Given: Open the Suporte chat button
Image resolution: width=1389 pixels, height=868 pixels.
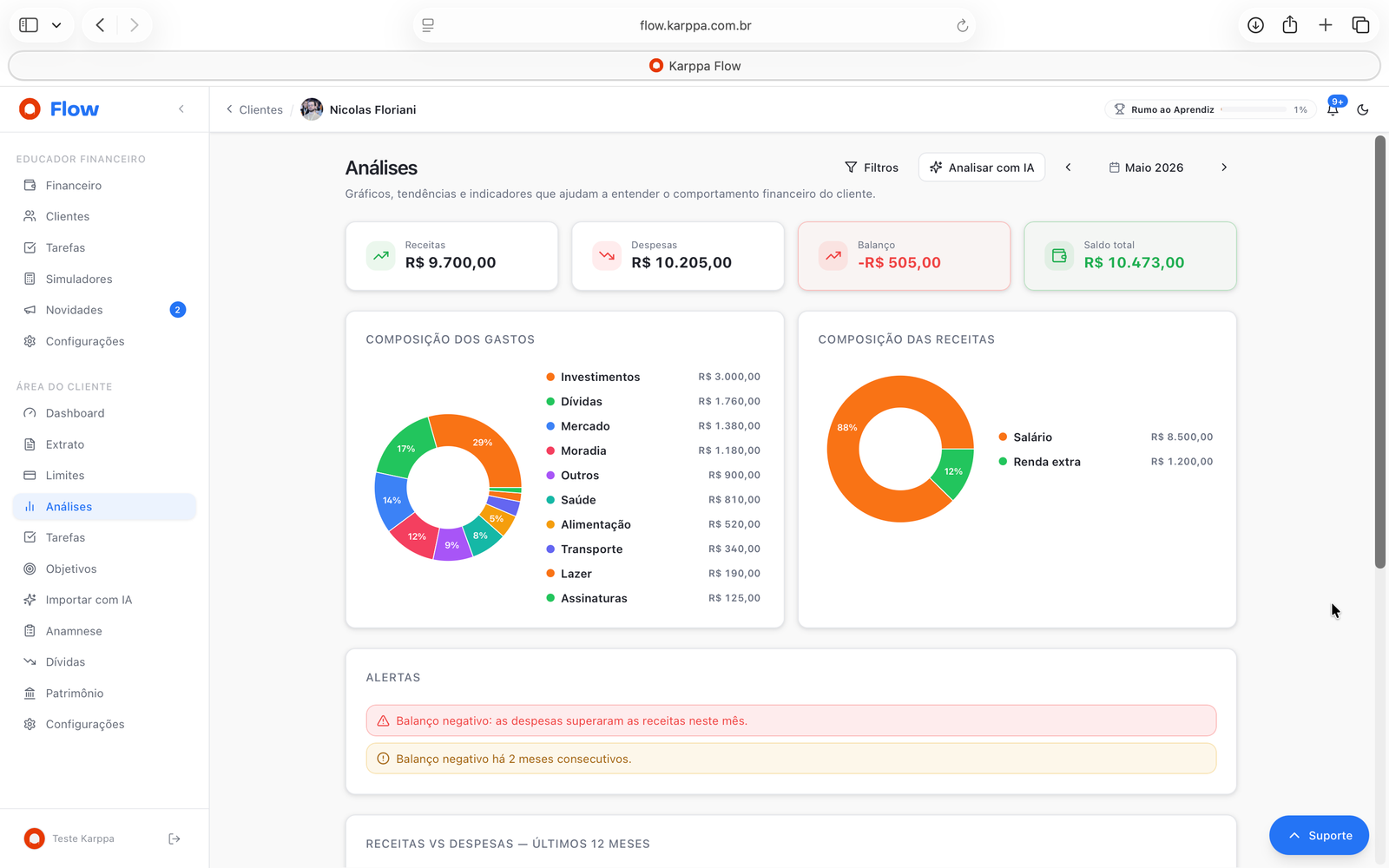Looking at the screenshot, I should point(1319,835).
